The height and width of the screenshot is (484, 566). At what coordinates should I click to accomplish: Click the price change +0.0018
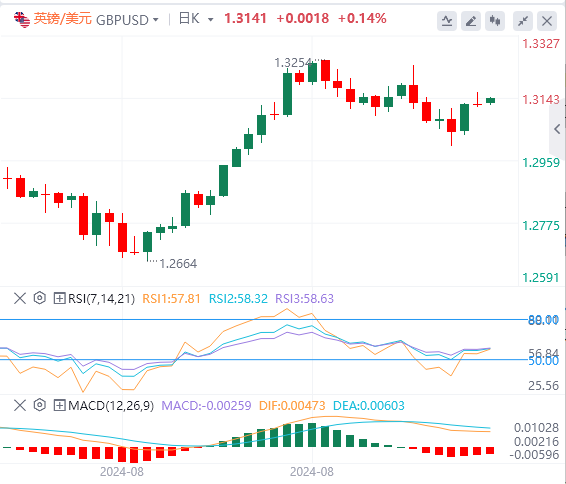pyautogui.click(x=302, y=18)
